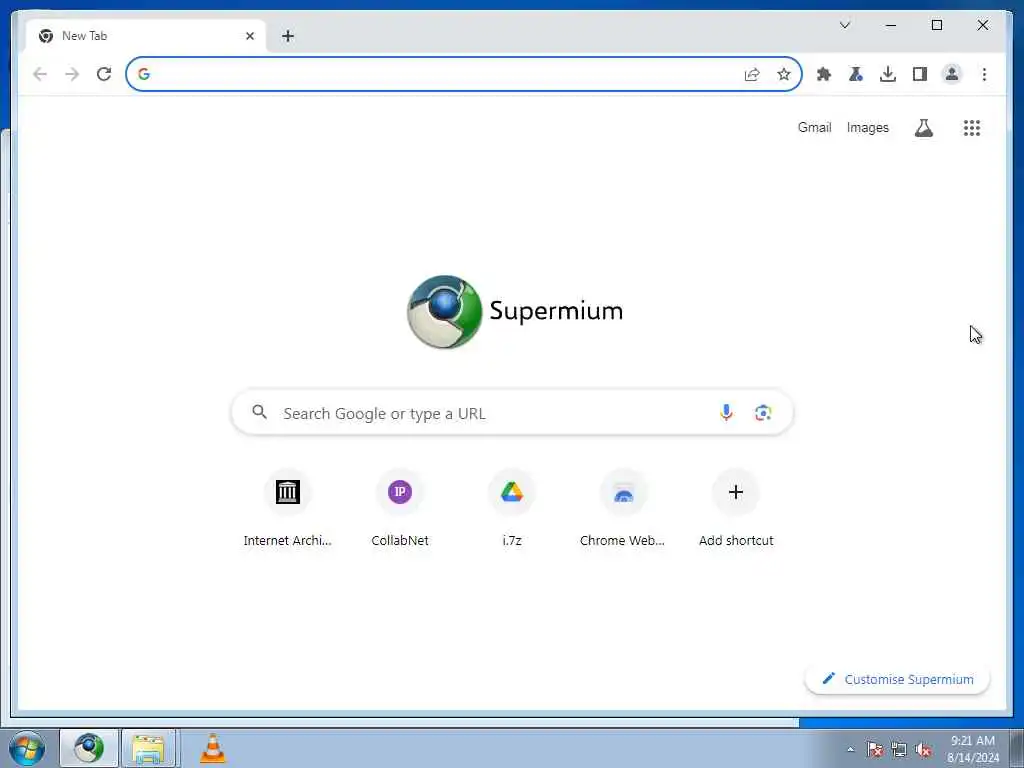Open the network tray icon
The image size is (1024, 768).
coord(899,749)
